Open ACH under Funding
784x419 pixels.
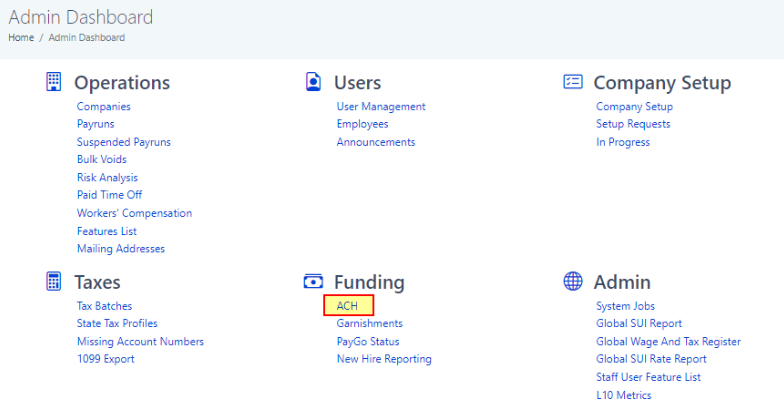pyautogui.click(x=348, y=306)
